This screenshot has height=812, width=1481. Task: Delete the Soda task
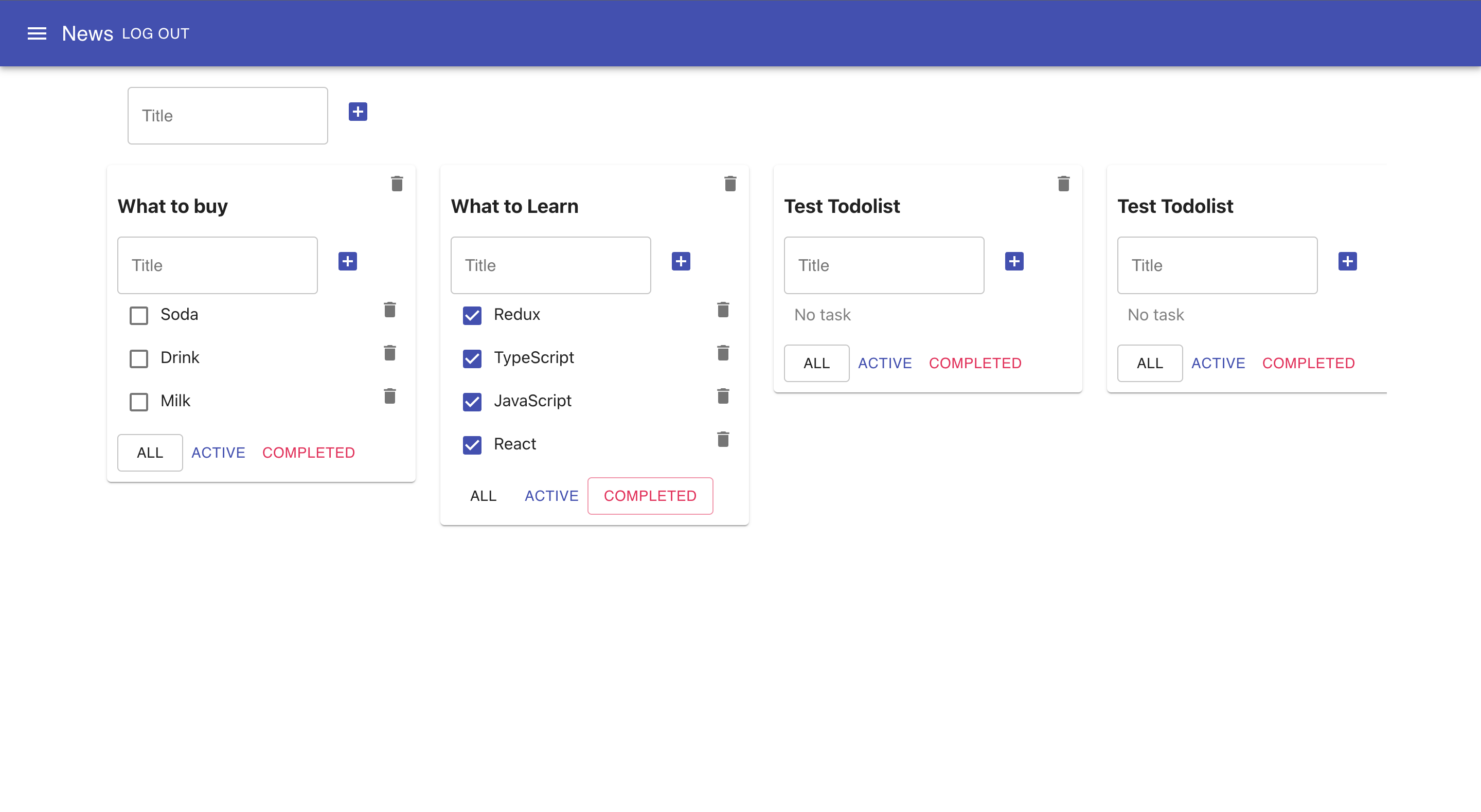tap(390, 310)
